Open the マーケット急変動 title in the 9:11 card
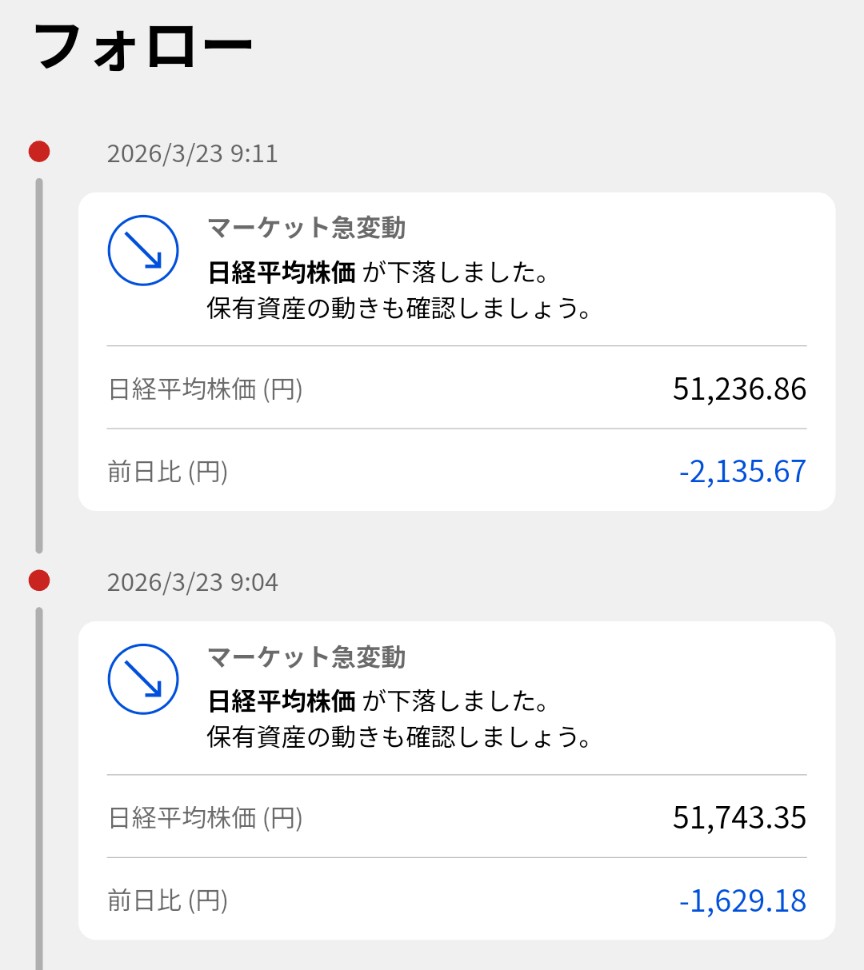 click(306, 228)
